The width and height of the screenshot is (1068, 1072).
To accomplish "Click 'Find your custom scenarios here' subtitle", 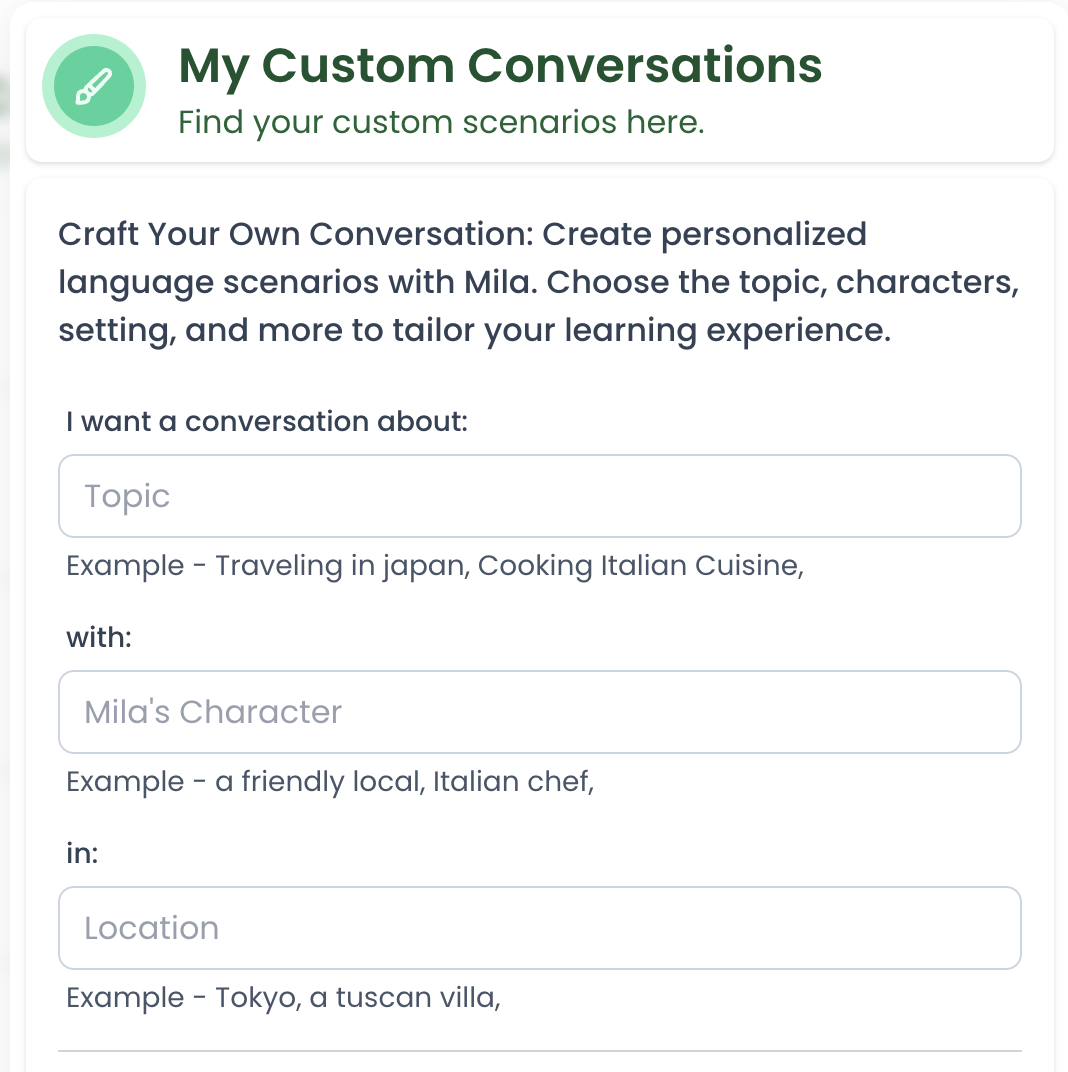I will 441,123.
